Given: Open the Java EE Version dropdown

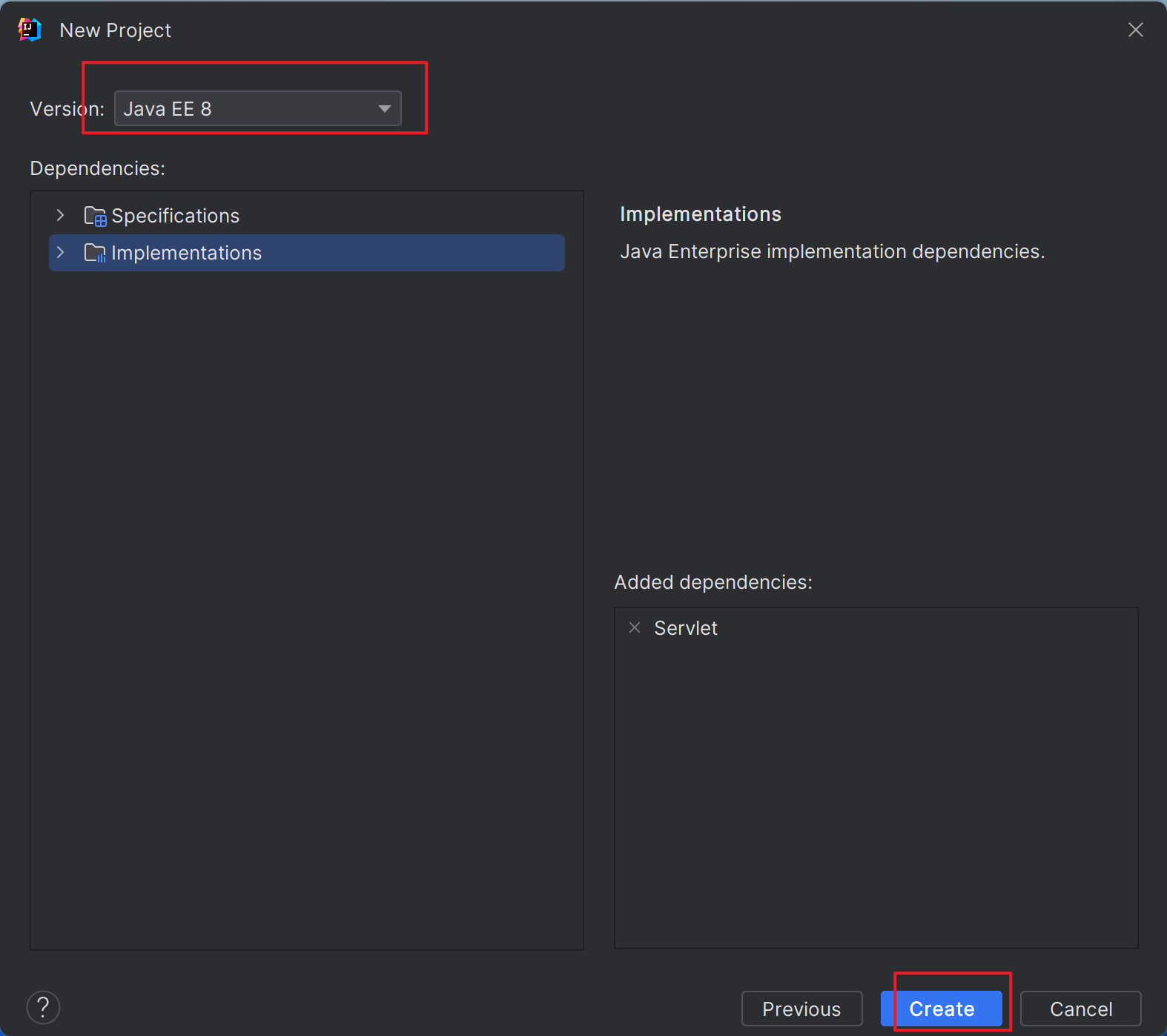Looking at the screenshot, I should (x=257, y=108).
